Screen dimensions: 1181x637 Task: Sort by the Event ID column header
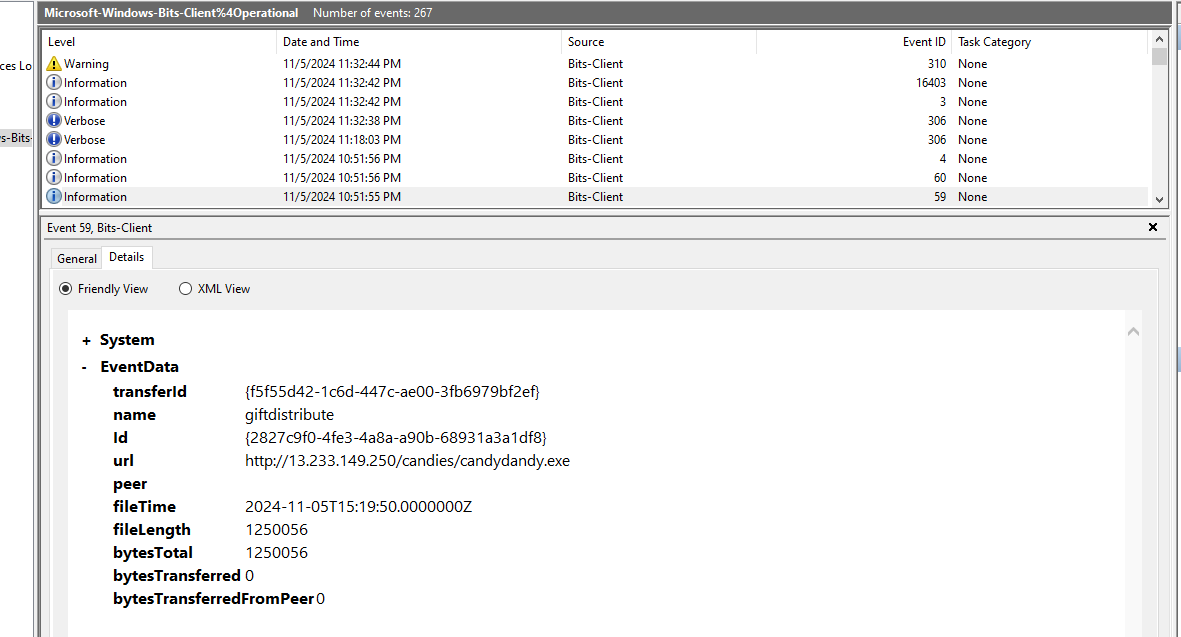point(853,42)
